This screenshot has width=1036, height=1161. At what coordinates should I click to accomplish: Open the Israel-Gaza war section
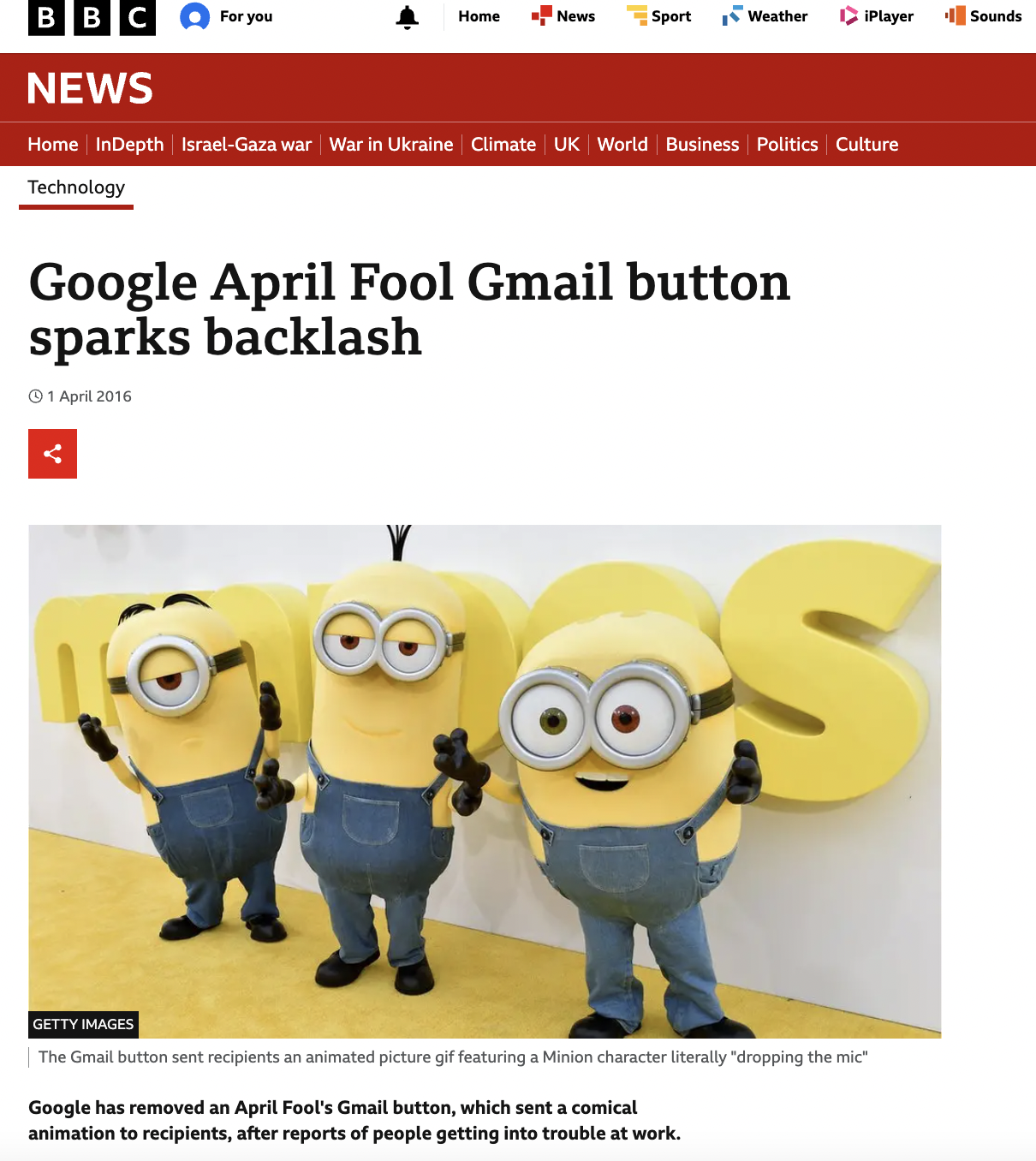[247, 144]
